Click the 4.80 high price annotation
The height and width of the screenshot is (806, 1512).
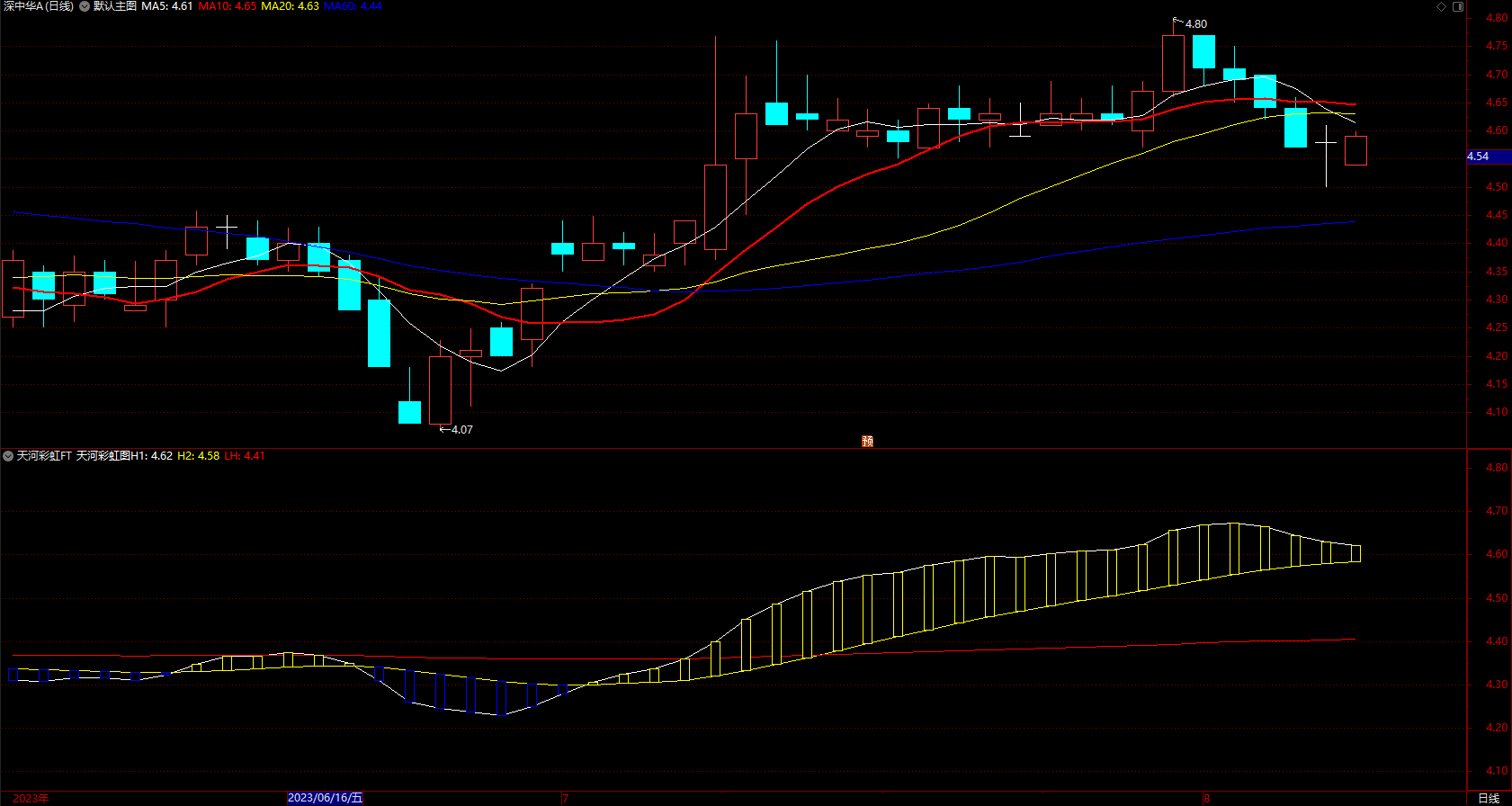coord(1196,24)
